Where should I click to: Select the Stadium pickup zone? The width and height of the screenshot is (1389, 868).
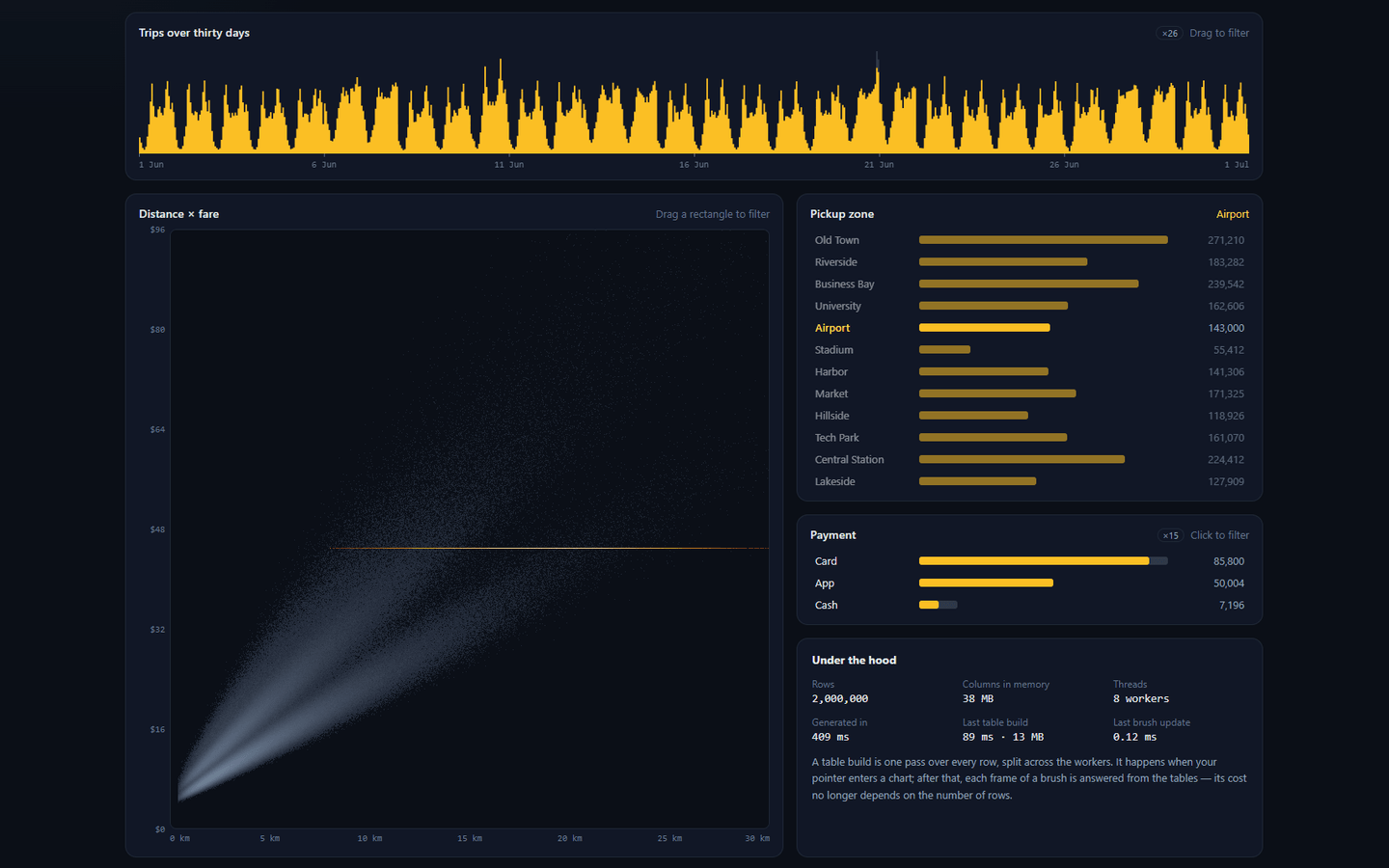1029,350
